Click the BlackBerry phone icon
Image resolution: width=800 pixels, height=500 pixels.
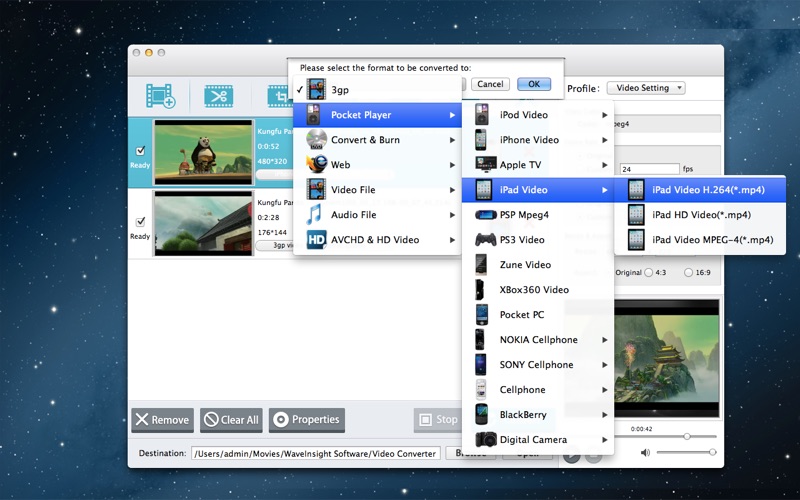point(481,414)
